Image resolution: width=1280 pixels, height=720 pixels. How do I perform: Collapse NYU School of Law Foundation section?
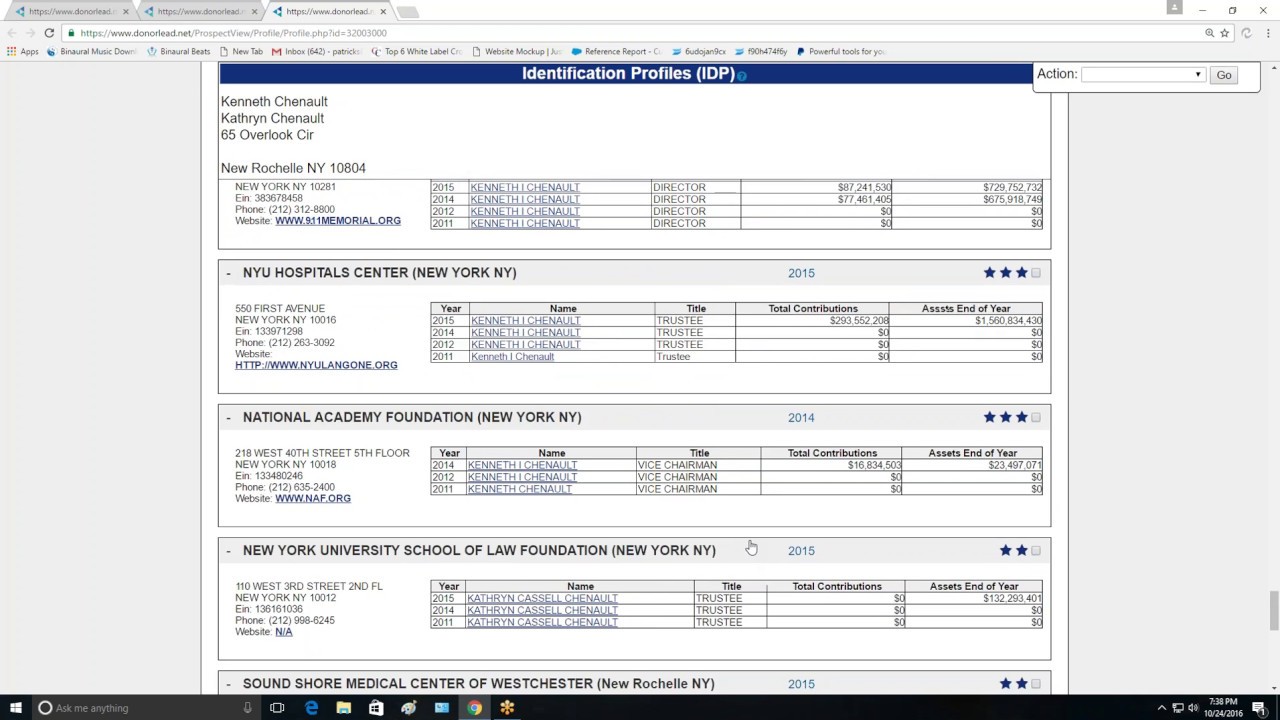click(228, 551)
